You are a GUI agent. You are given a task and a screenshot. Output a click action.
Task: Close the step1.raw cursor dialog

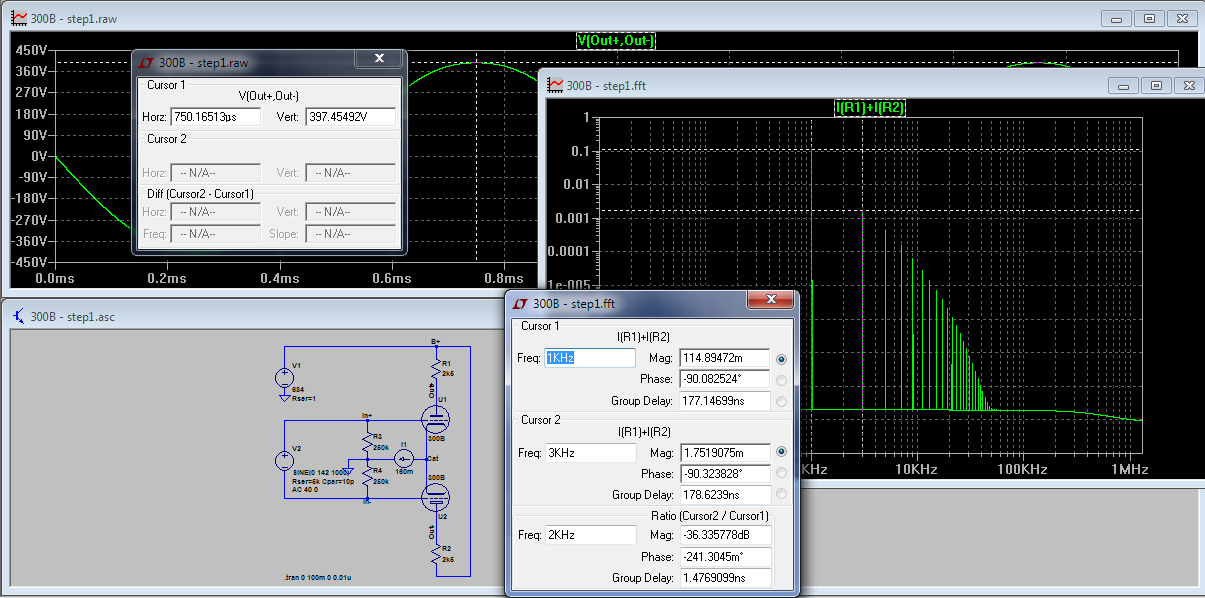point(380,60)
